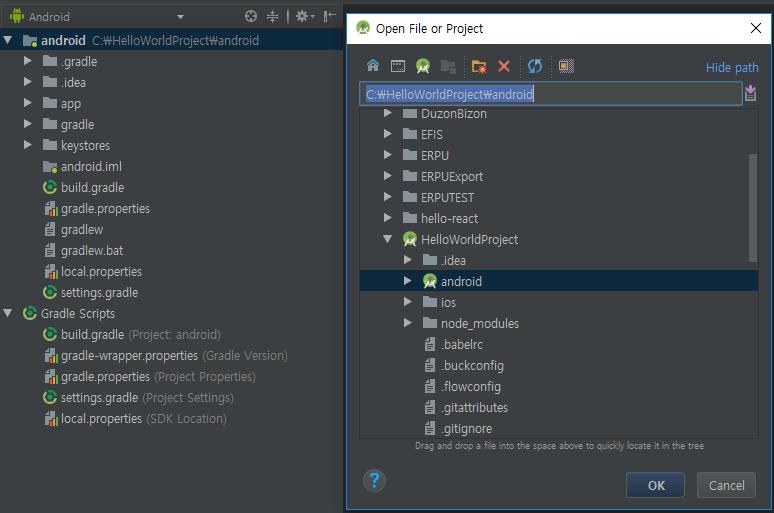Collapse HelloWorldProject in file chooser

[x=388, y=239]
